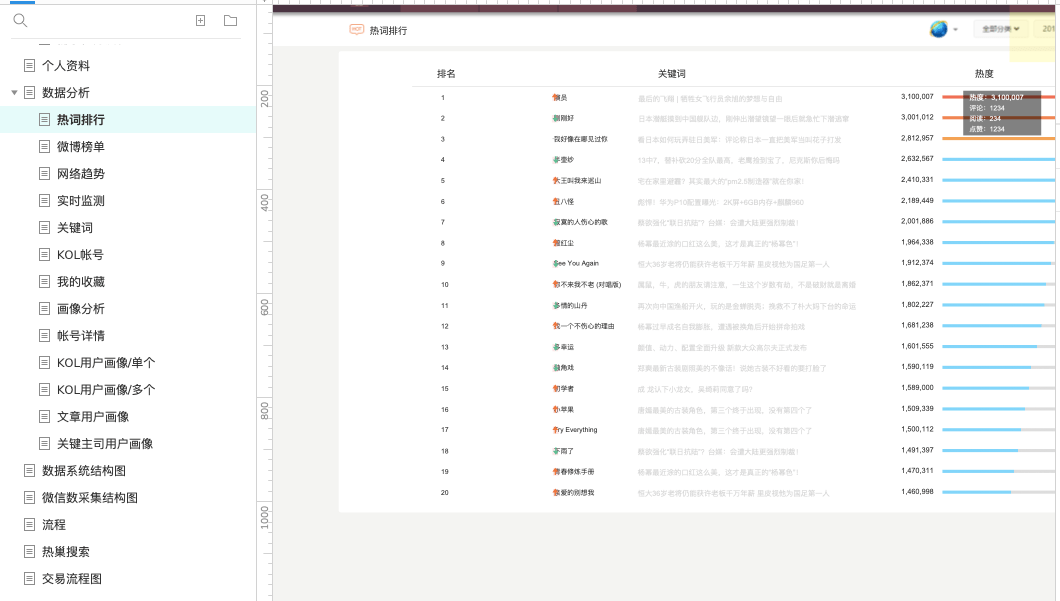Open the dropdown arrow beside the globe
This screenshot has width=1060, height=601.
[x=955, y=30]
